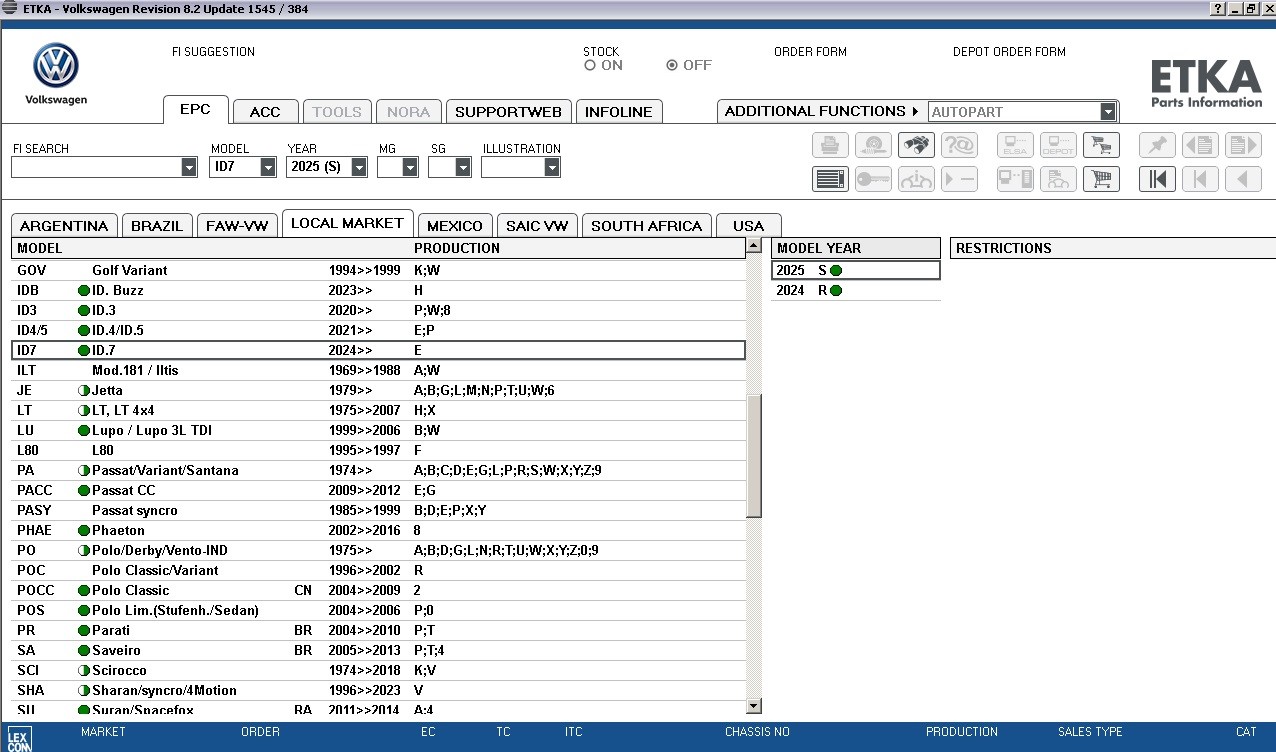Click the arrow and dash icon
The image size is (1276, 752).
point(959,179)
